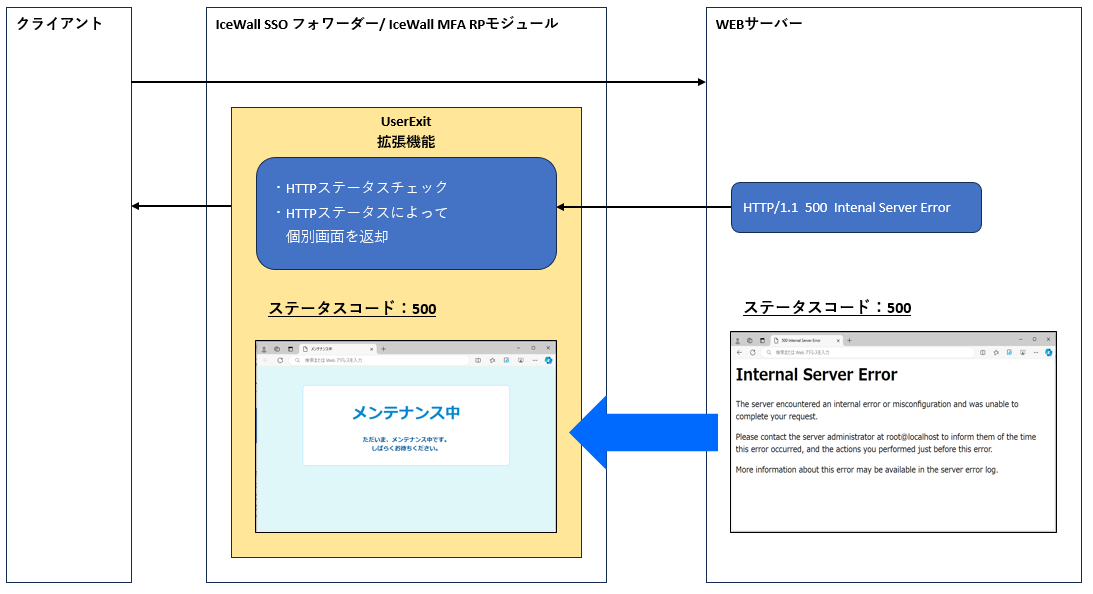Minimize the Internal Server Error browser window
Image resolution: width=1093 pixels, height=594 pixels.
1021,340
